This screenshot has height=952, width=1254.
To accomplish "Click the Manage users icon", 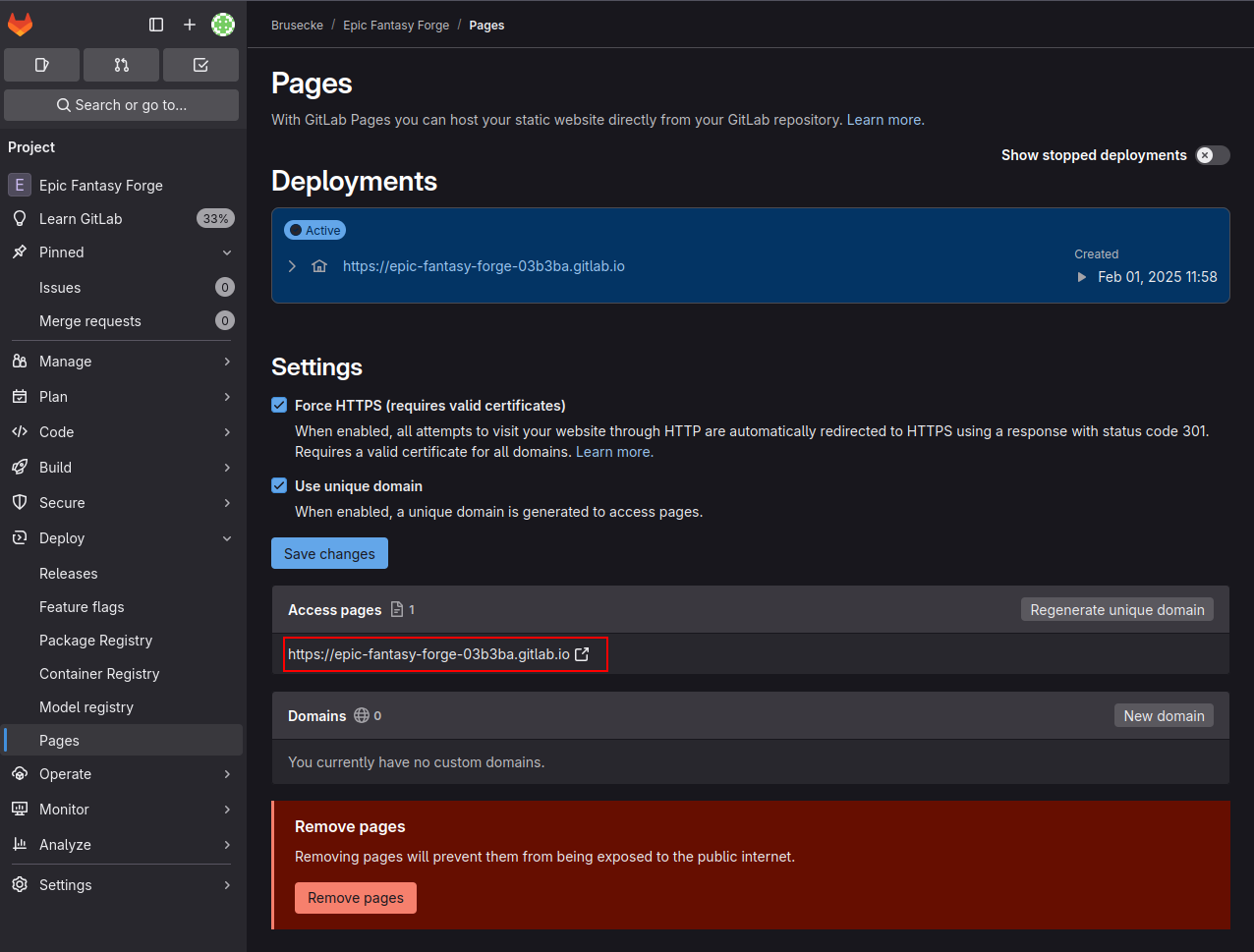I will 20,362.
